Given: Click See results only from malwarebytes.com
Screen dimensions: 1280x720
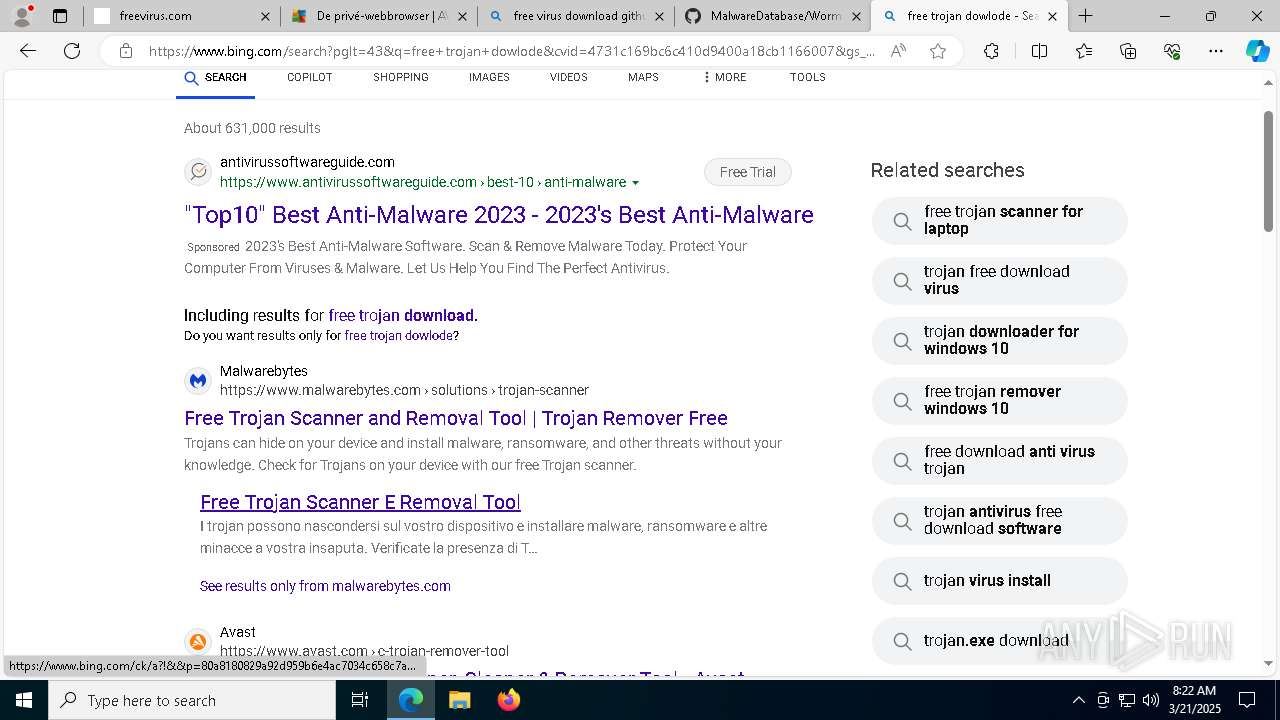Looking at the screenshot, I should pos(325,586).
